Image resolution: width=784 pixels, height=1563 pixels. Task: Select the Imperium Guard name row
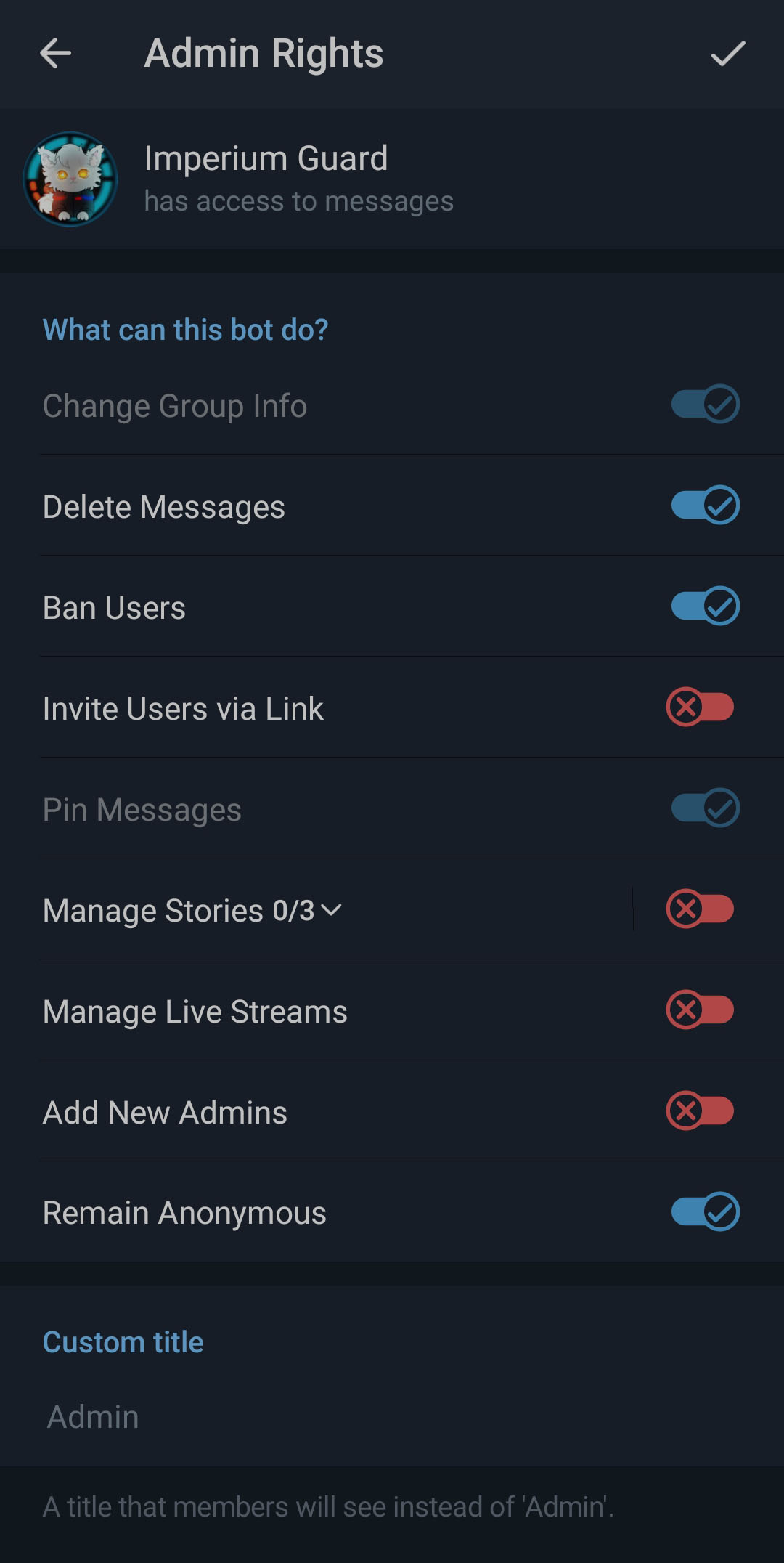point(392,179)
